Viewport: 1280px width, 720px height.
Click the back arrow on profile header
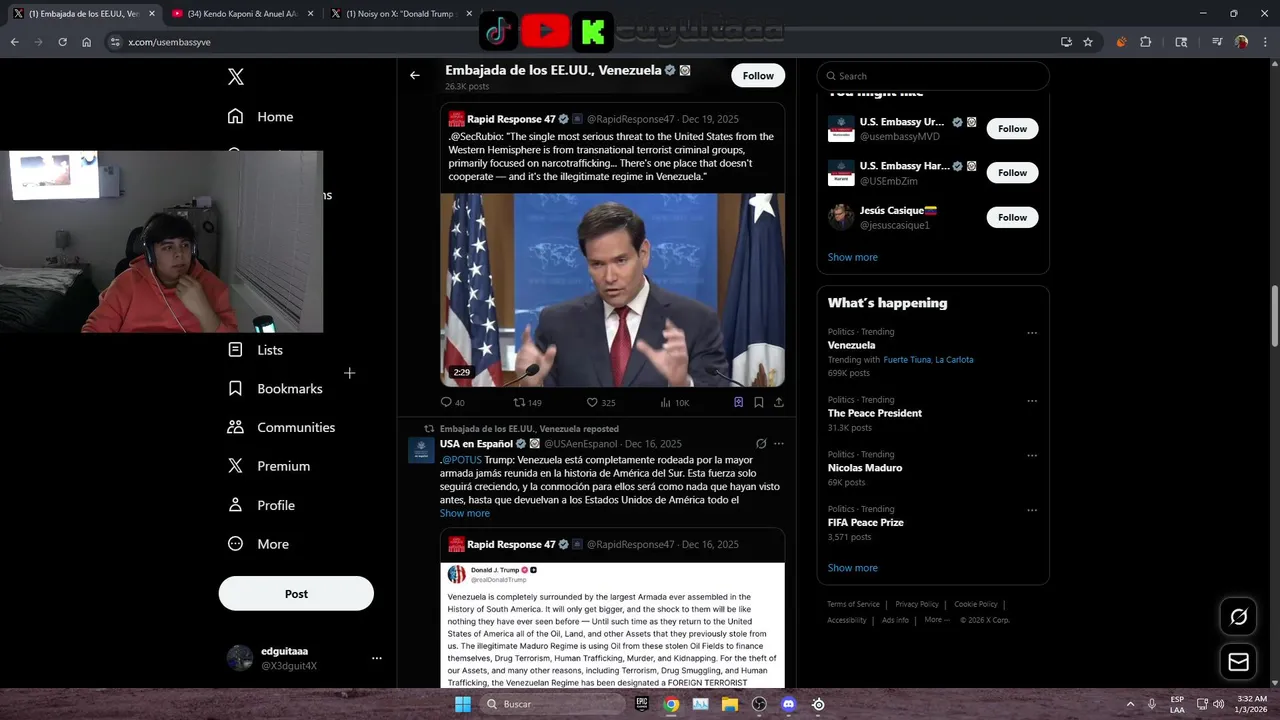pyautogui.click(x=414, y=75)
